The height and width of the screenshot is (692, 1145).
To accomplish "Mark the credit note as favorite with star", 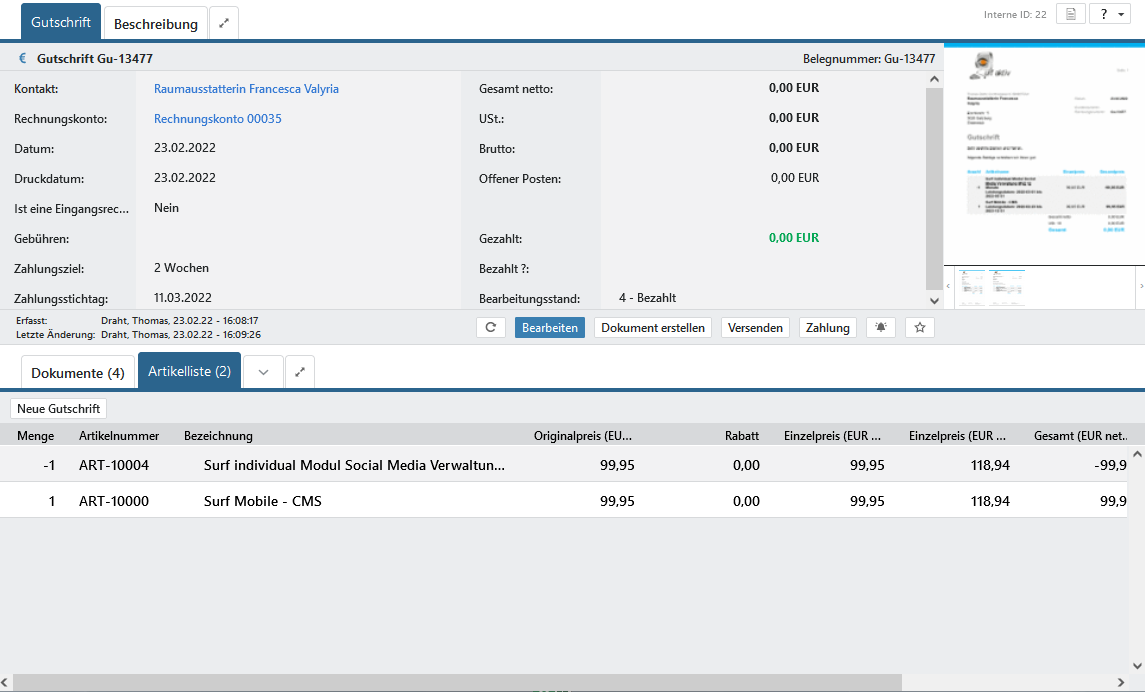I will click(x=920, y=328).
